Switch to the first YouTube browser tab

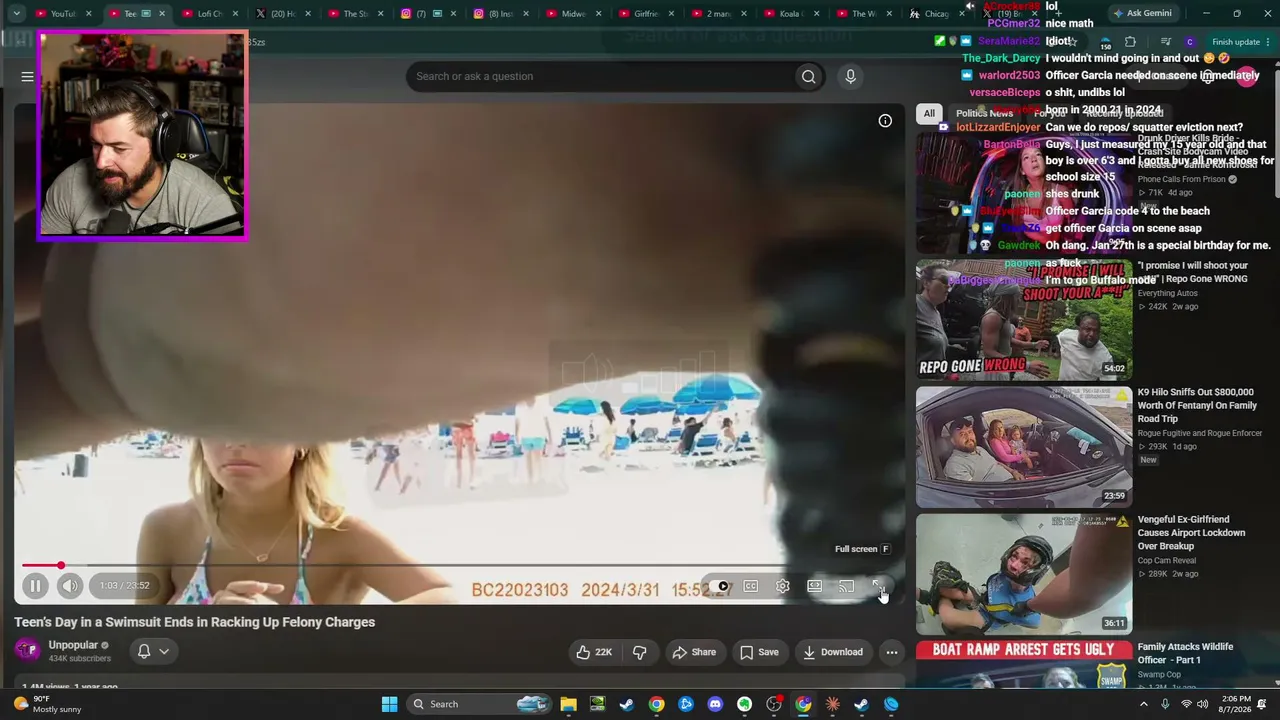click(x=63, y=14)
